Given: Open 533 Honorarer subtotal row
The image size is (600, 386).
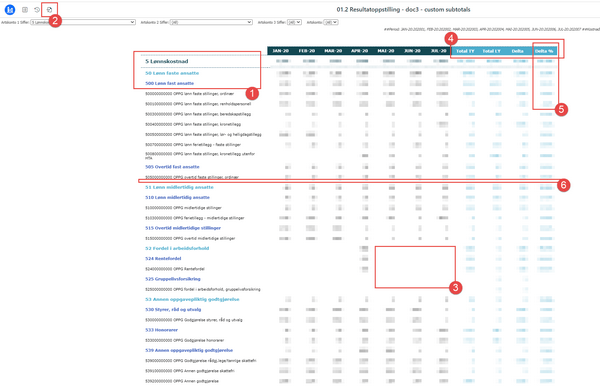Looking at the screenshot, I should pyautogui.click(x=161, y=330).
